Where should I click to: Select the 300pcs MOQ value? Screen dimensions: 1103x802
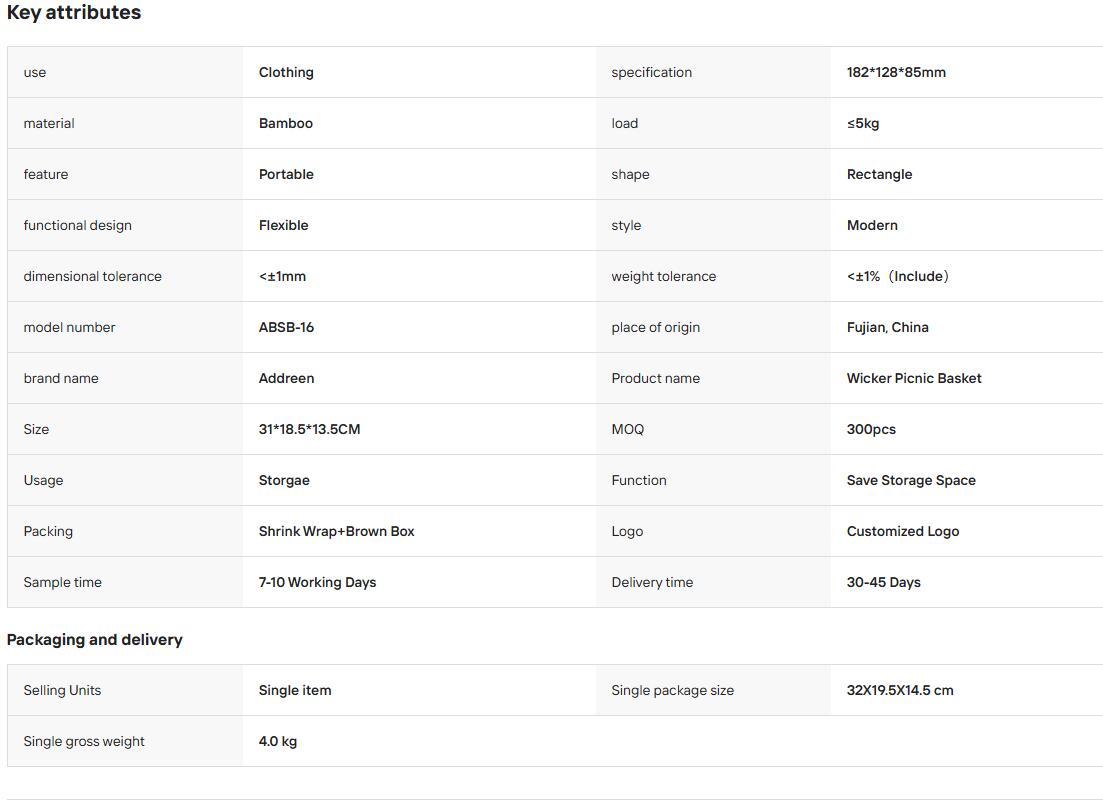[871, 429]
